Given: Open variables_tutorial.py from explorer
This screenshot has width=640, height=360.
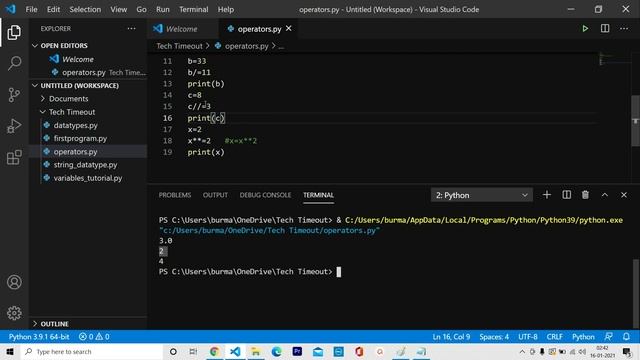Looking at the screenshot, I should pyautogui.click(x=89, y=178).
